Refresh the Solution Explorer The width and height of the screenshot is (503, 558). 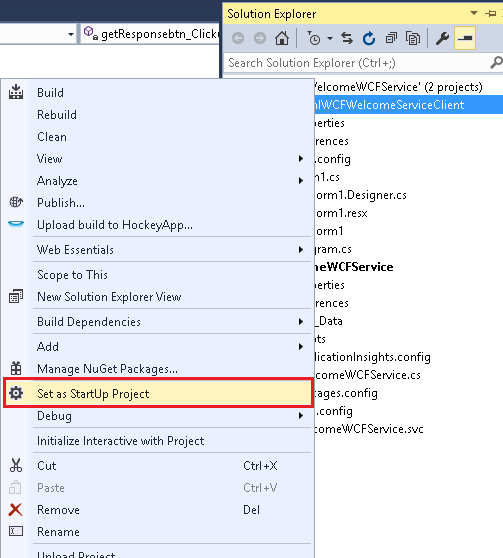click(x=369, y=38)
